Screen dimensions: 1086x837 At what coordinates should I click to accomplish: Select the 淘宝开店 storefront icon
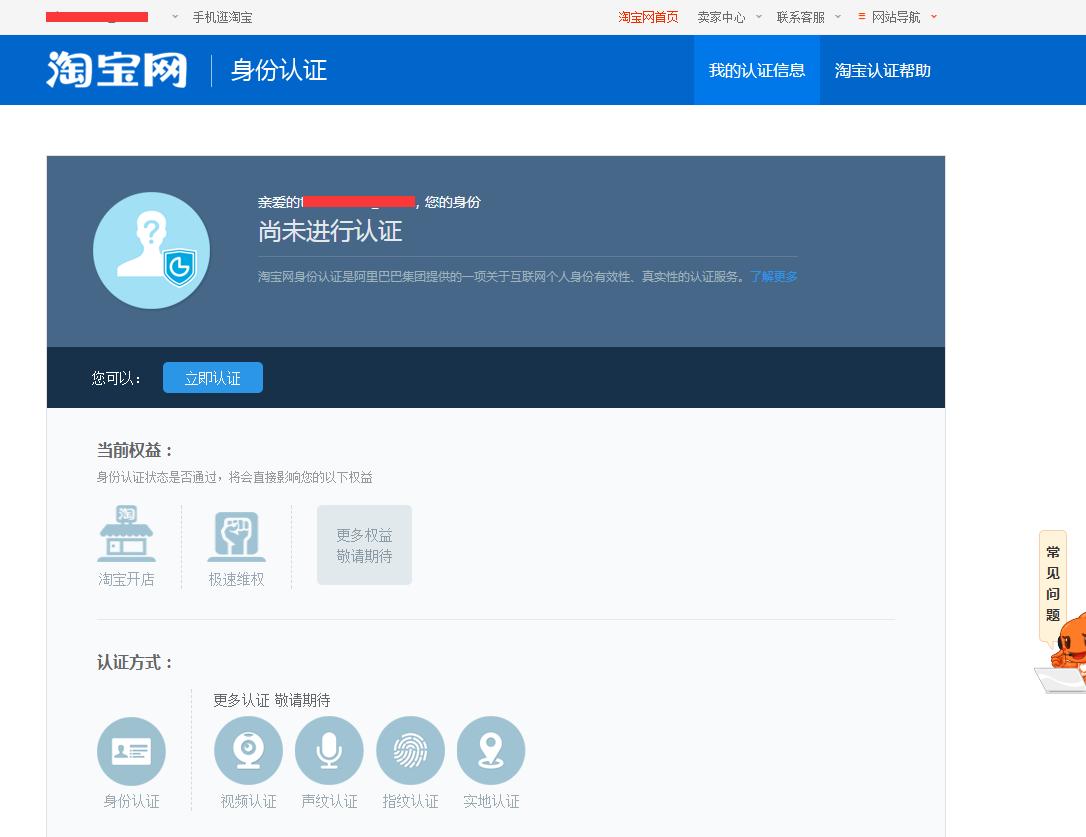pos(126,536)
